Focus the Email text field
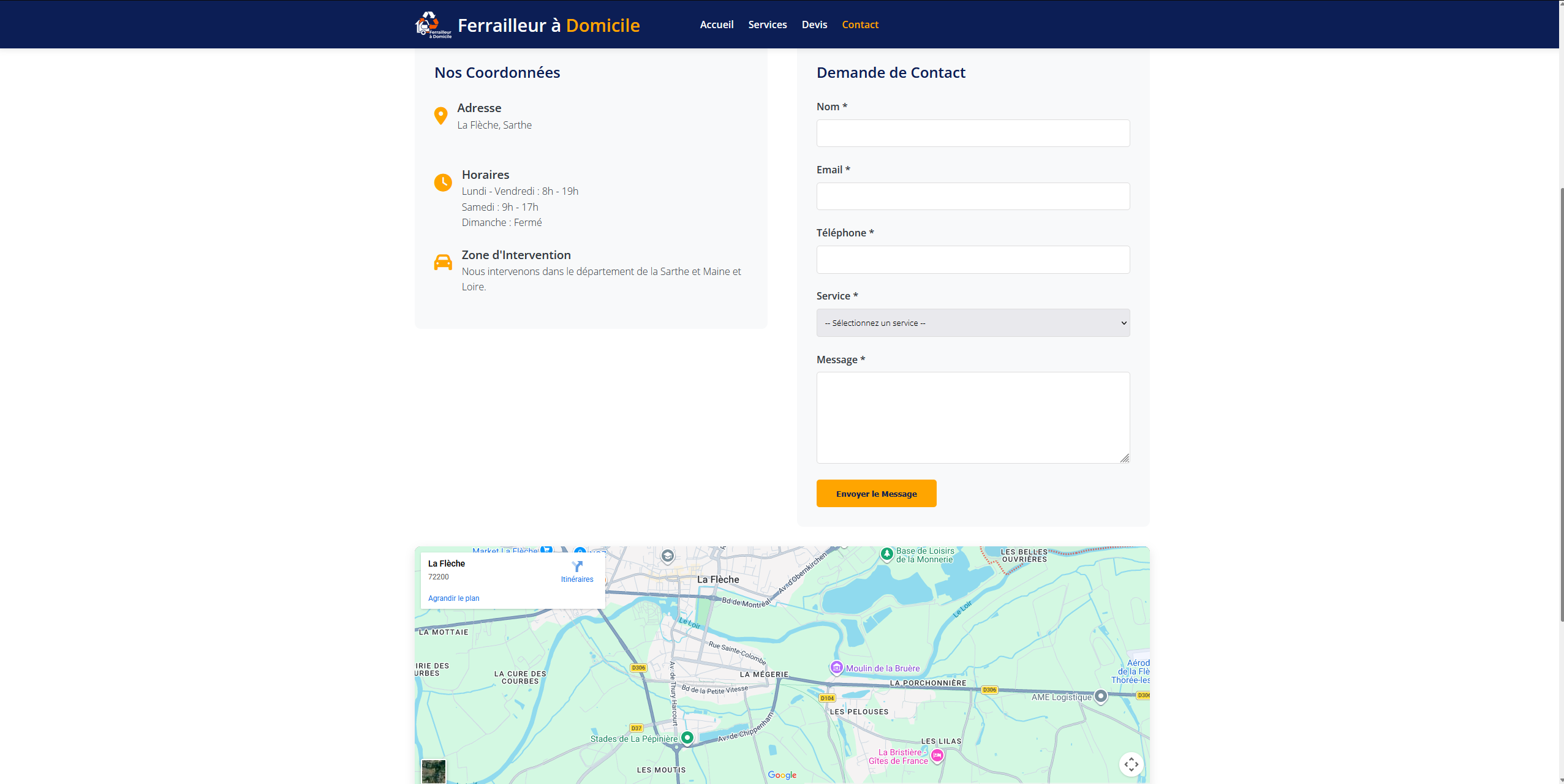 pyautogui.click(x=973, y=197)
